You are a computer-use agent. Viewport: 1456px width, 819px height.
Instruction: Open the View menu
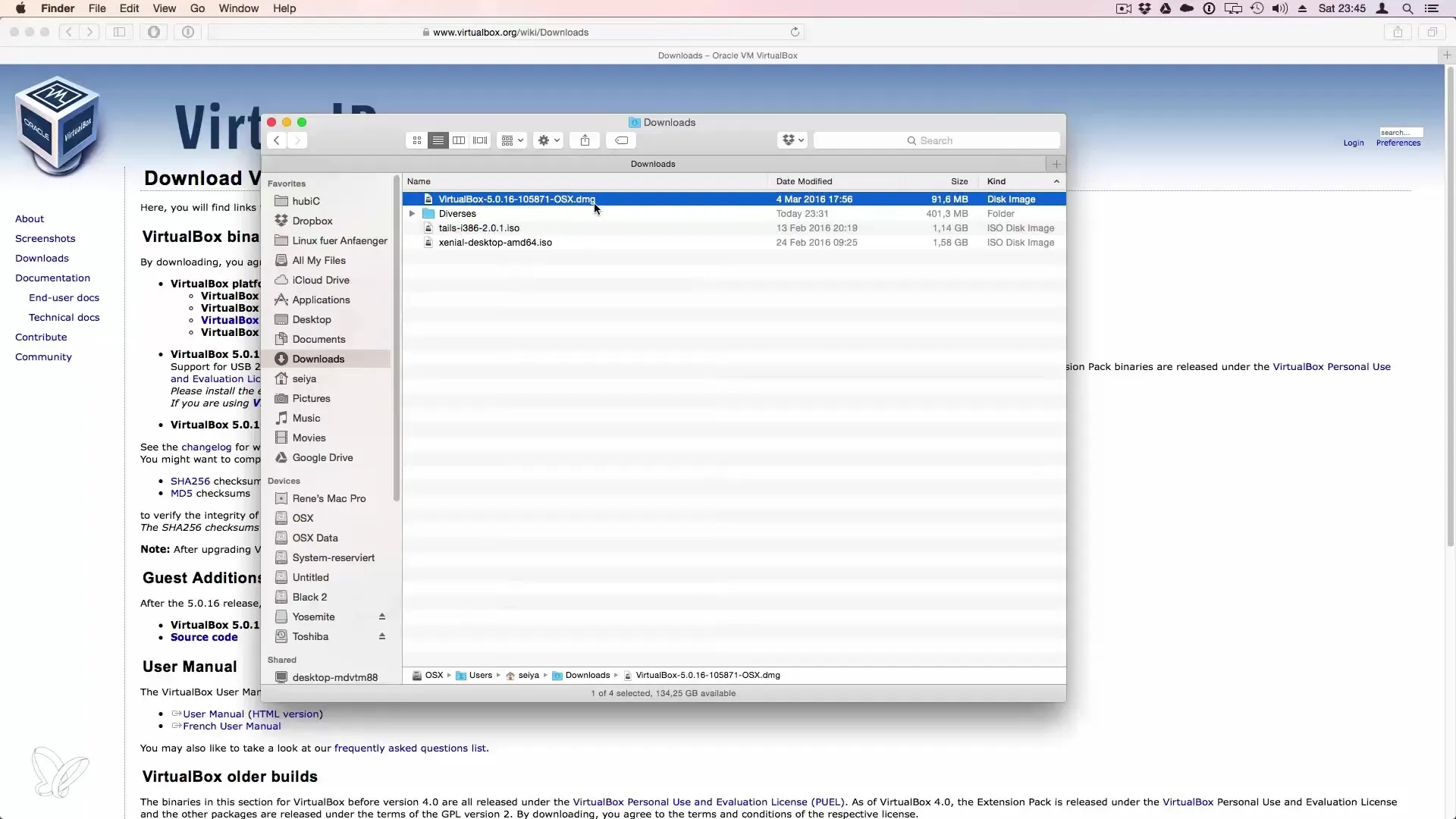pyautogui.click(x=164, y=8)
